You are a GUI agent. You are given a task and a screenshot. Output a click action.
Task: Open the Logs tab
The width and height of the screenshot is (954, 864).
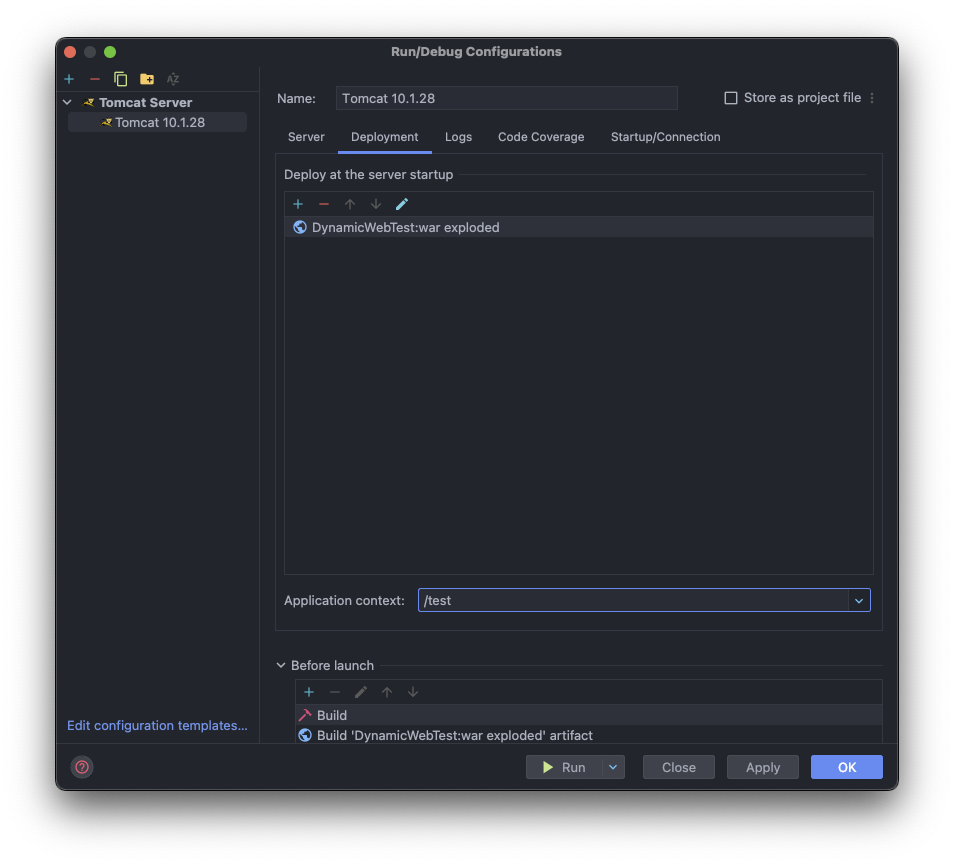click(x=458, y=138)
